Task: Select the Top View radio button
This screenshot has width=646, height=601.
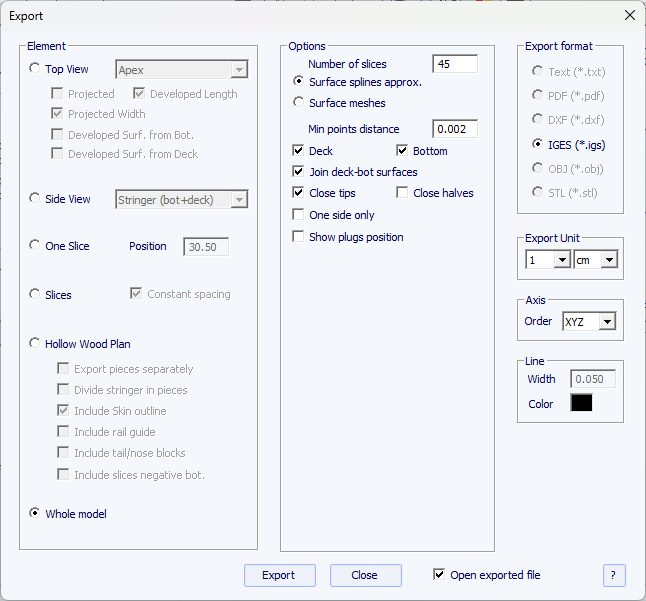Action: click(35, 68)
